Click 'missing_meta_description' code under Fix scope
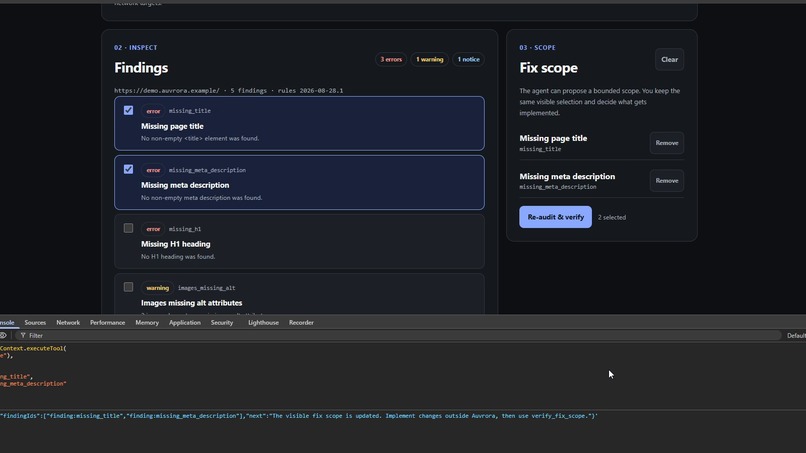The height and width of the screenshot is (453, 806). tap(558, 187)
